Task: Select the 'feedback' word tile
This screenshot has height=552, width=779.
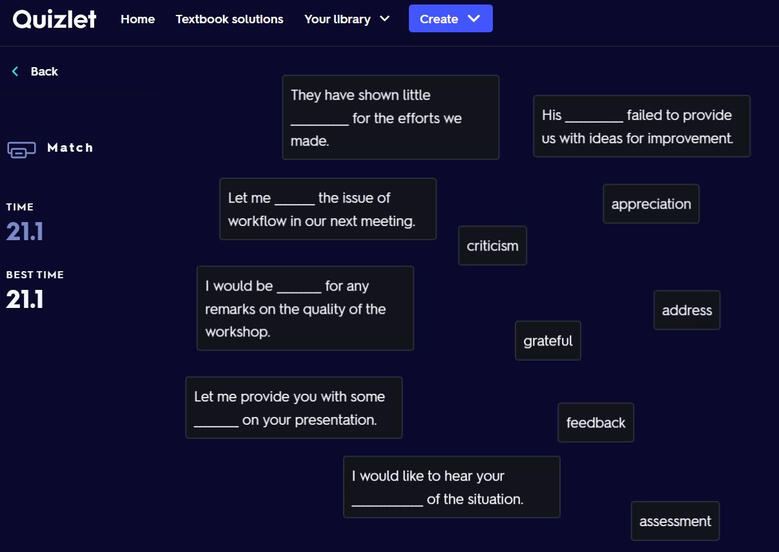Action: pos(595,423)
